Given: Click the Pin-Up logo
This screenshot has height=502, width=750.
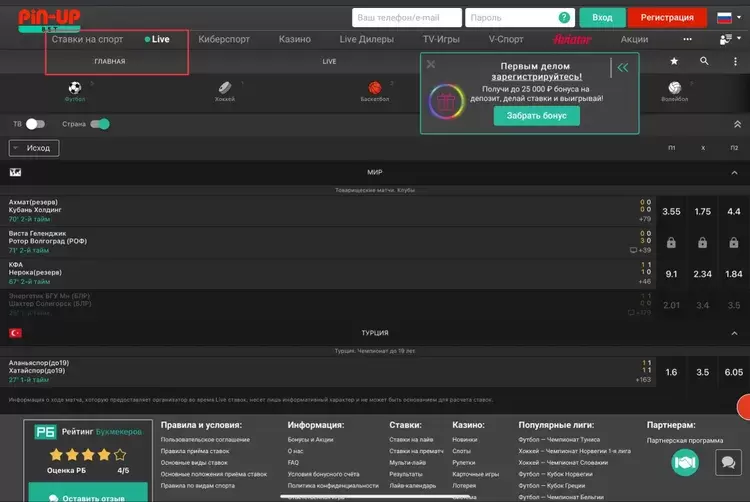Looking at the screenshot, I should coord(49,21).
